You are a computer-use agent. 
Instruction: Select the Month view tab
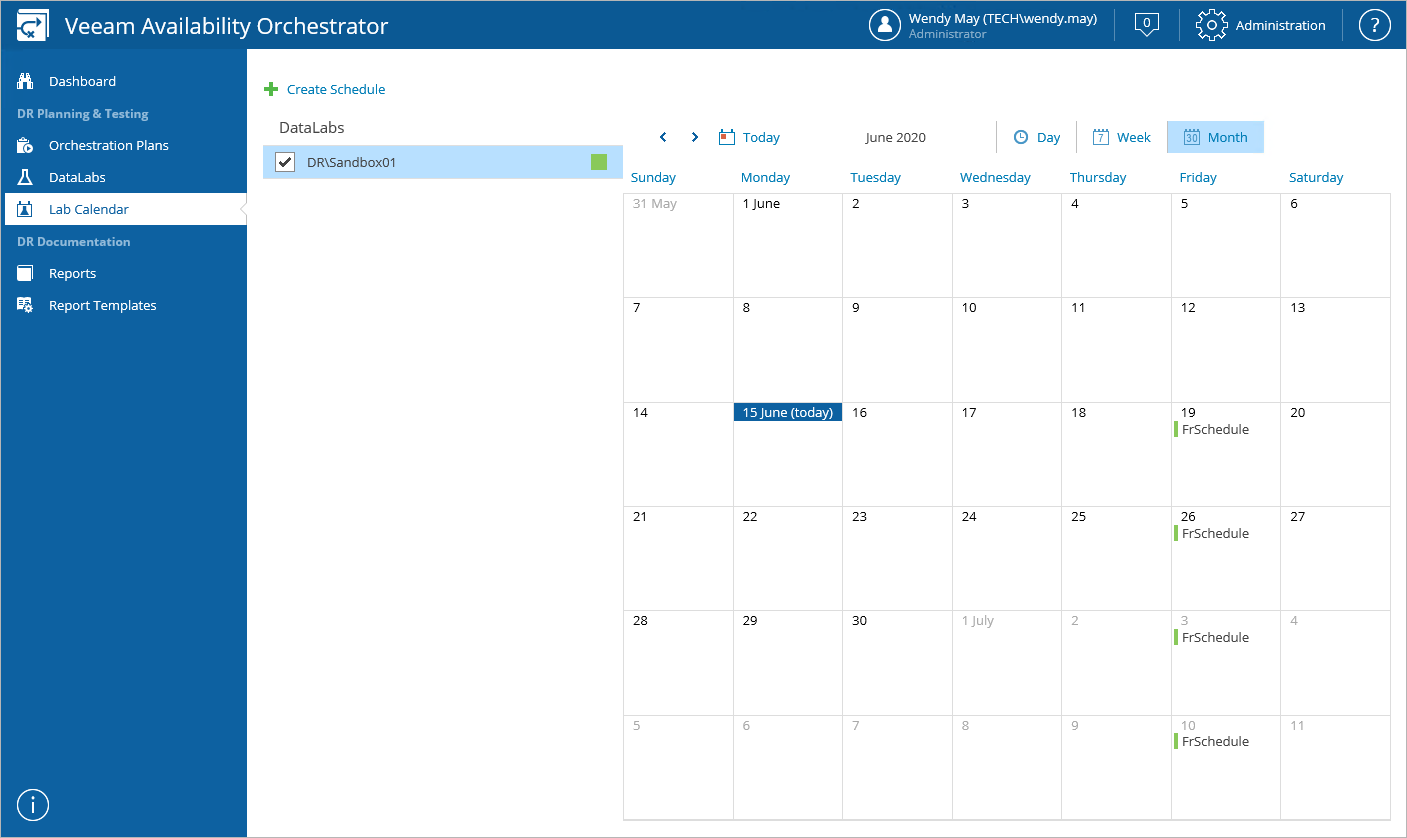coord(1215,137)
